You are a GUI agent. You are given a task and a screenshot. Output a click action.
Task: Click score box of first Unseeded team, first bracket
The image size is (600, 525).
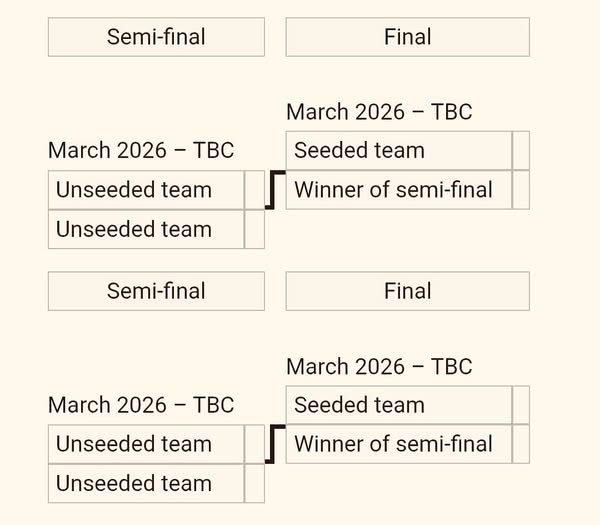(254, 190)
